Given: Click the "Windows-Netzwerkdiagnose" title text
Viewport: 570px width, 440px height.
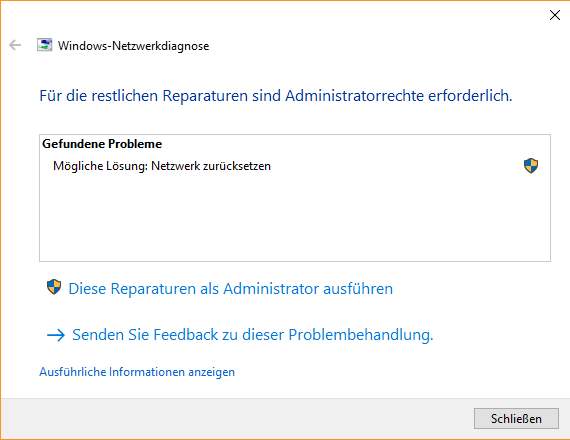Looking at the screenshot, I should point(133,46).
